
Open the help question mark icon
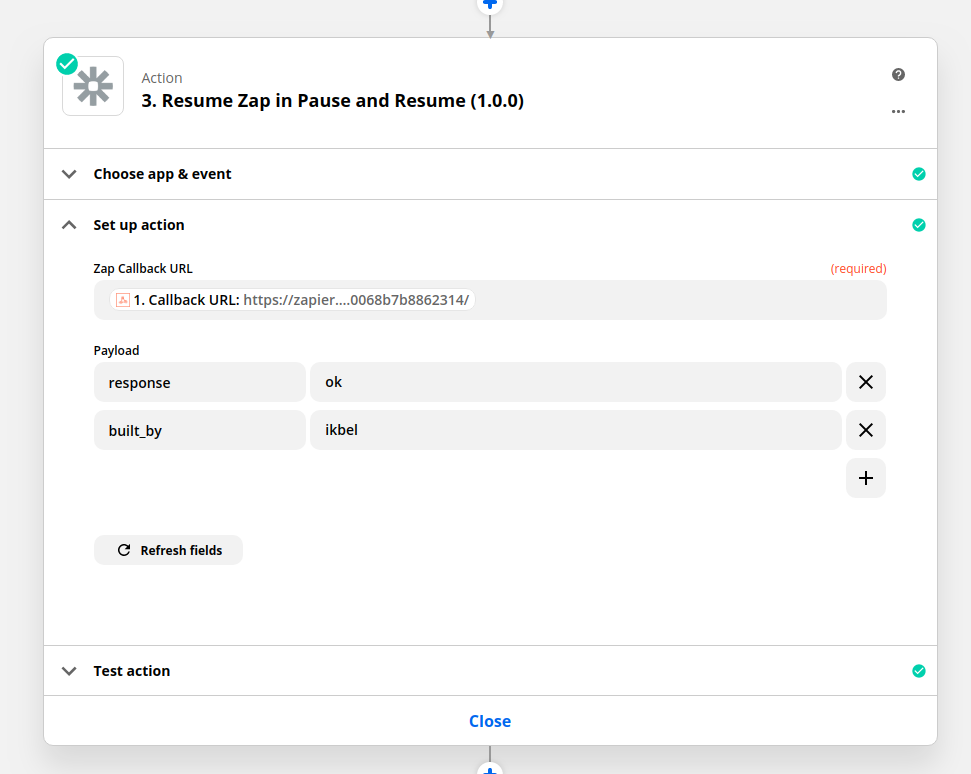(x=898, y=75)
